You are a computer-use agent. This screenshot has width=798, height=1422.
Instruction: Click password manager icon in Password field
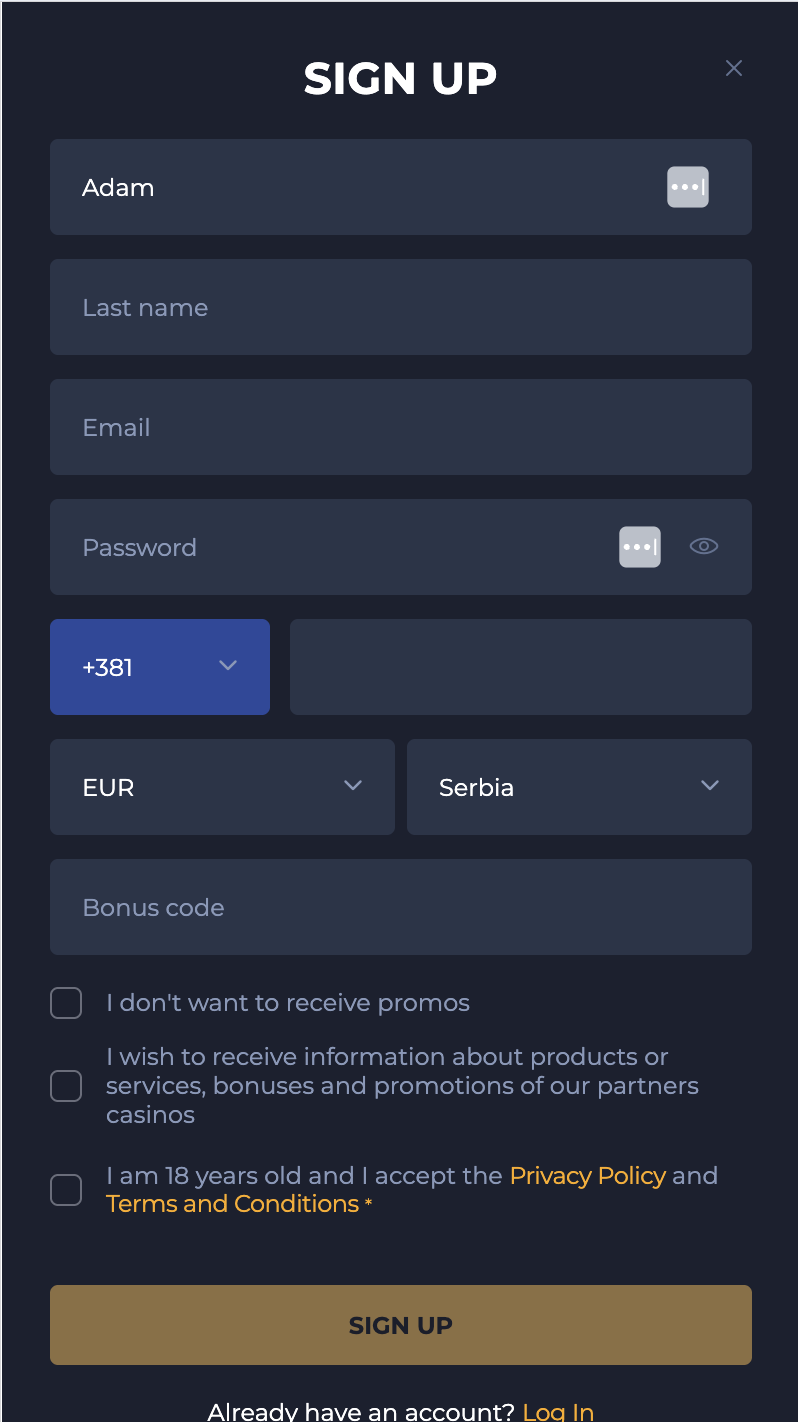click(x=640, y=547)
